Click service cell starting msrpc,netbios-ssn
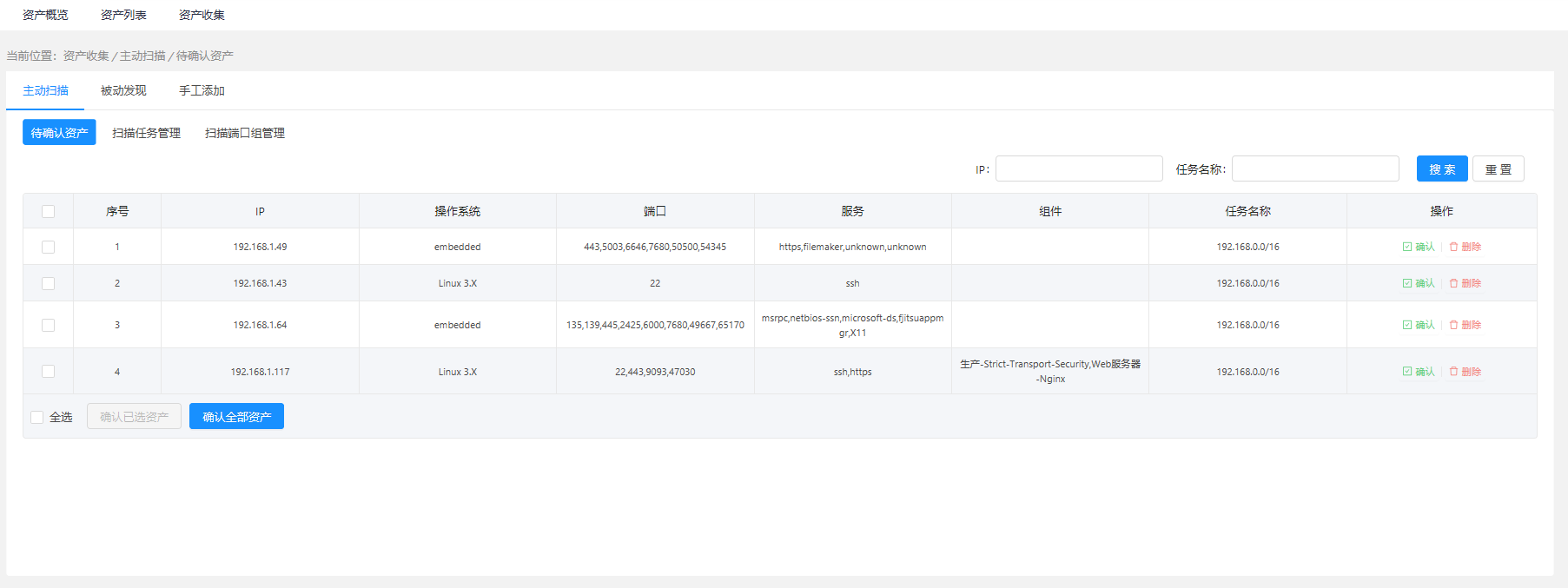The image size is (1568, 588). coord(853,325)
